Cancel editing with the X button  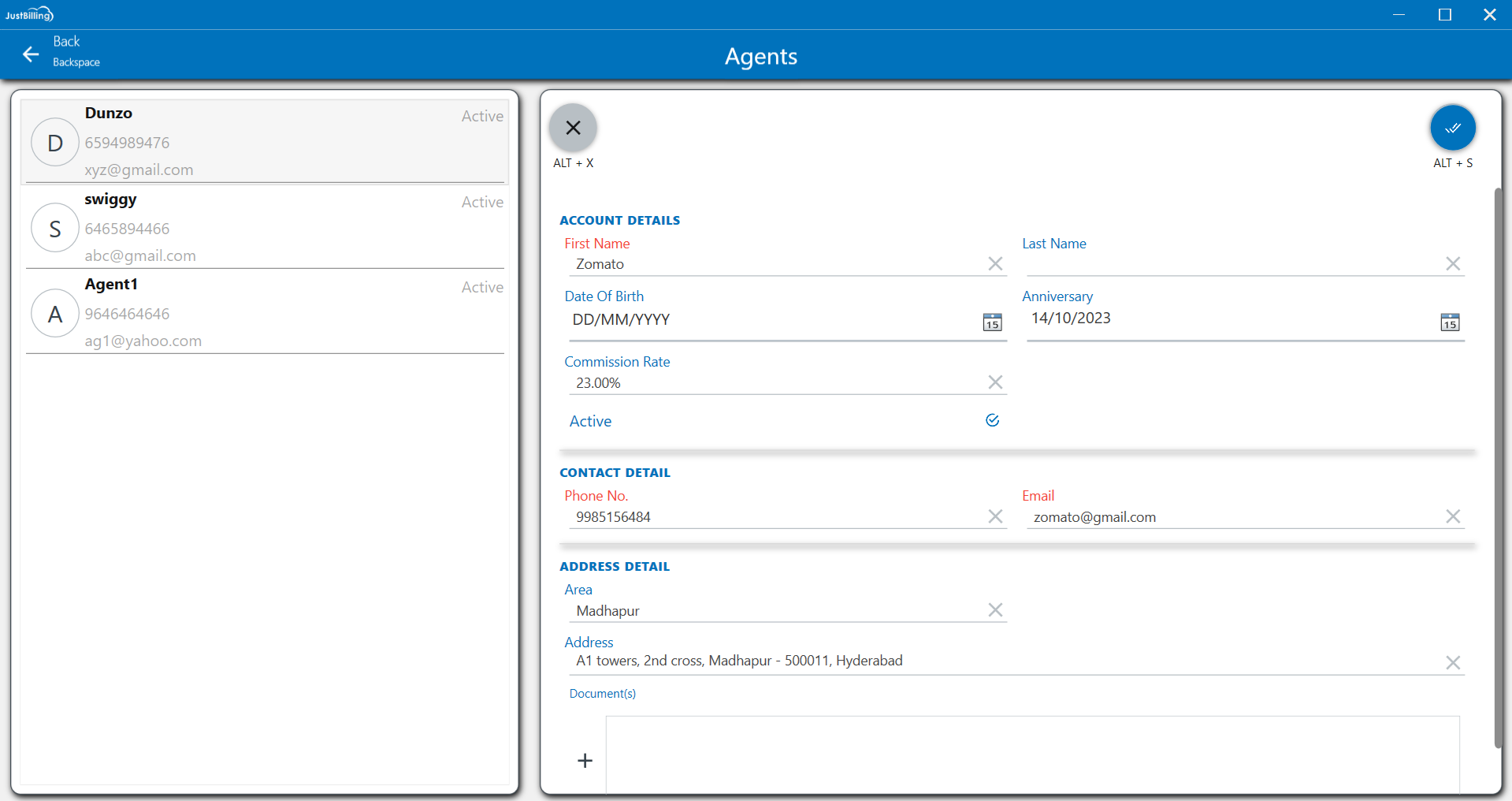573,128
